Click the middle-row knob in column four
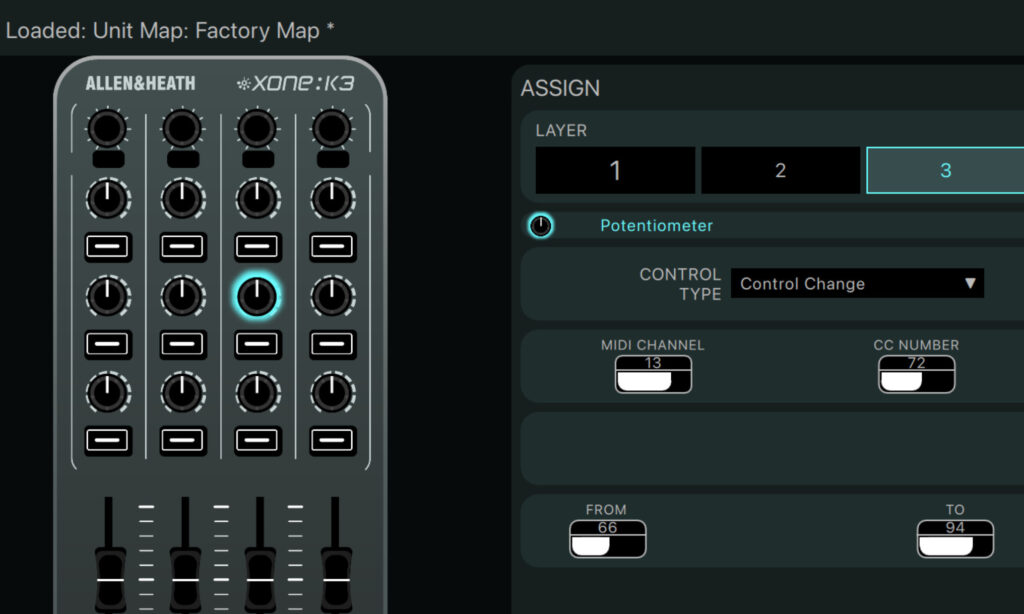 point(332,294)
